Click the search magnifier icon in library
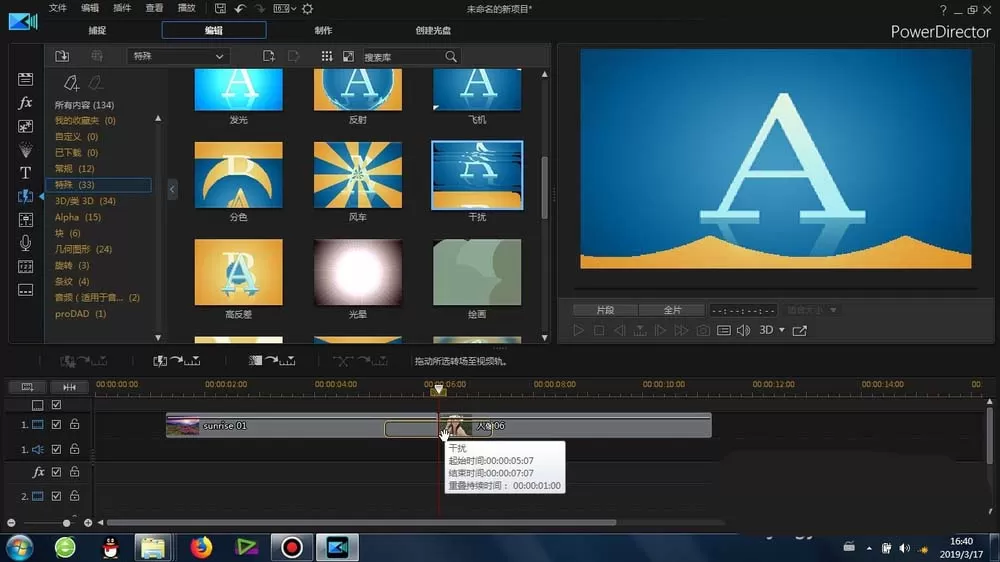This screenshot has width=1000, height=562. [x=451, y=57]
